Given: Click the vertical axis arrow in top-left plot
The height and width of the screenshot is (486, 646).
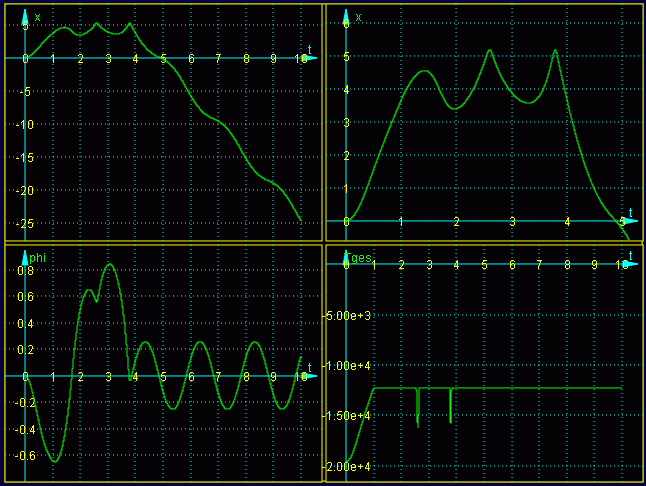Looking at the screenshot, I should coord(25,15).
